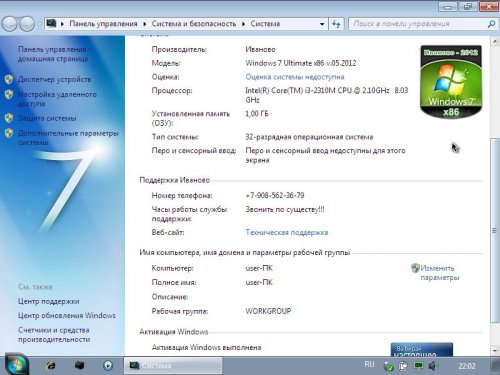Click Активация Windows выполнена text
Image resolution: width=500 pixels, height=375 pixels.
pos(206,347)
